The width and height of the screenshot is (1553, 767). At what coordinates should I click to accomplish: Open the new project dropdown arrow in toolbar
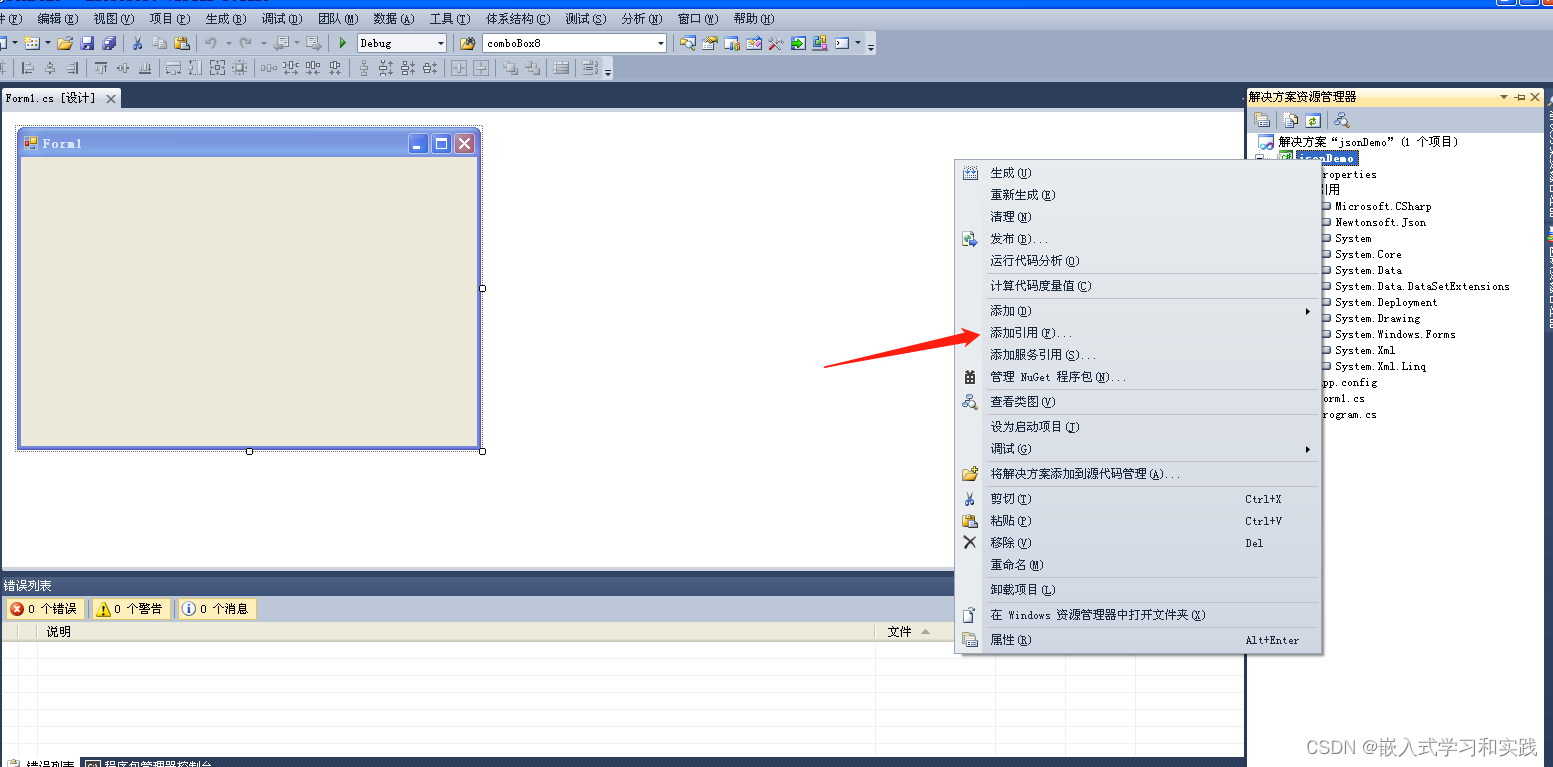(15, 43)
